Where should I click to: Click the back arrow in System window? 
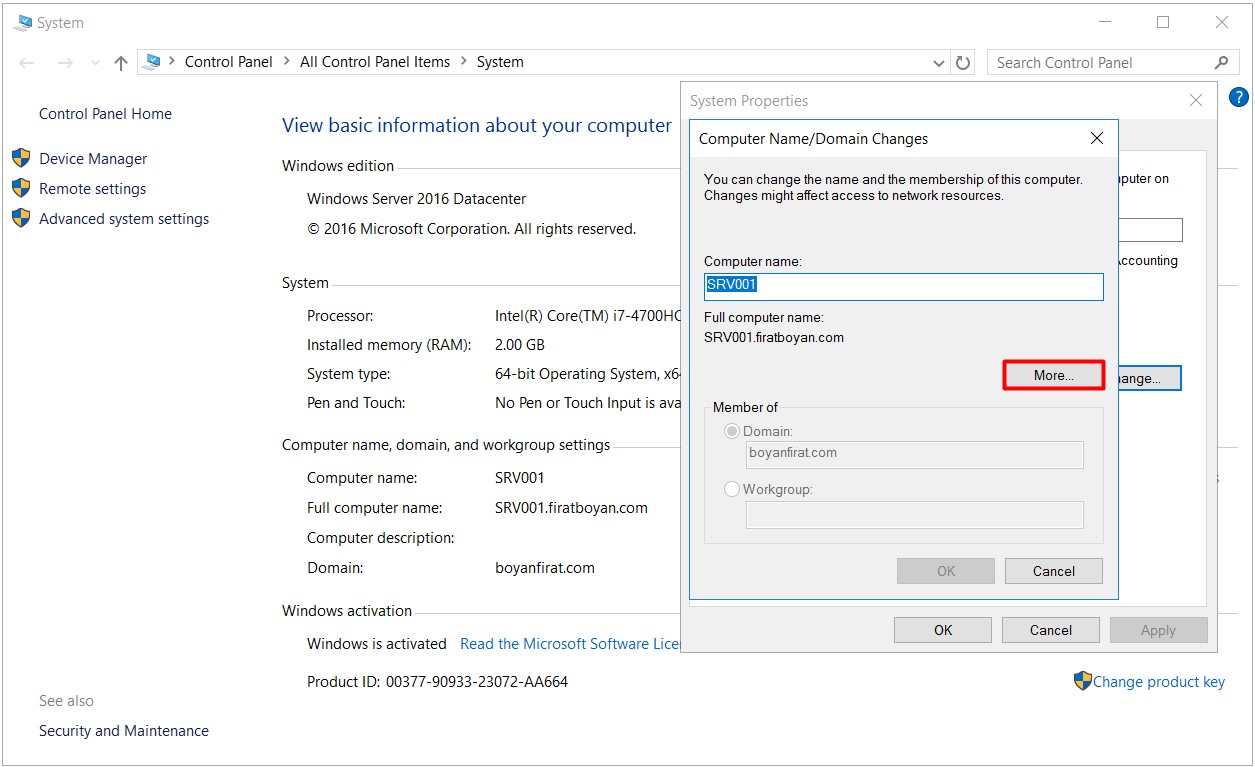click(x=27, y=62)
